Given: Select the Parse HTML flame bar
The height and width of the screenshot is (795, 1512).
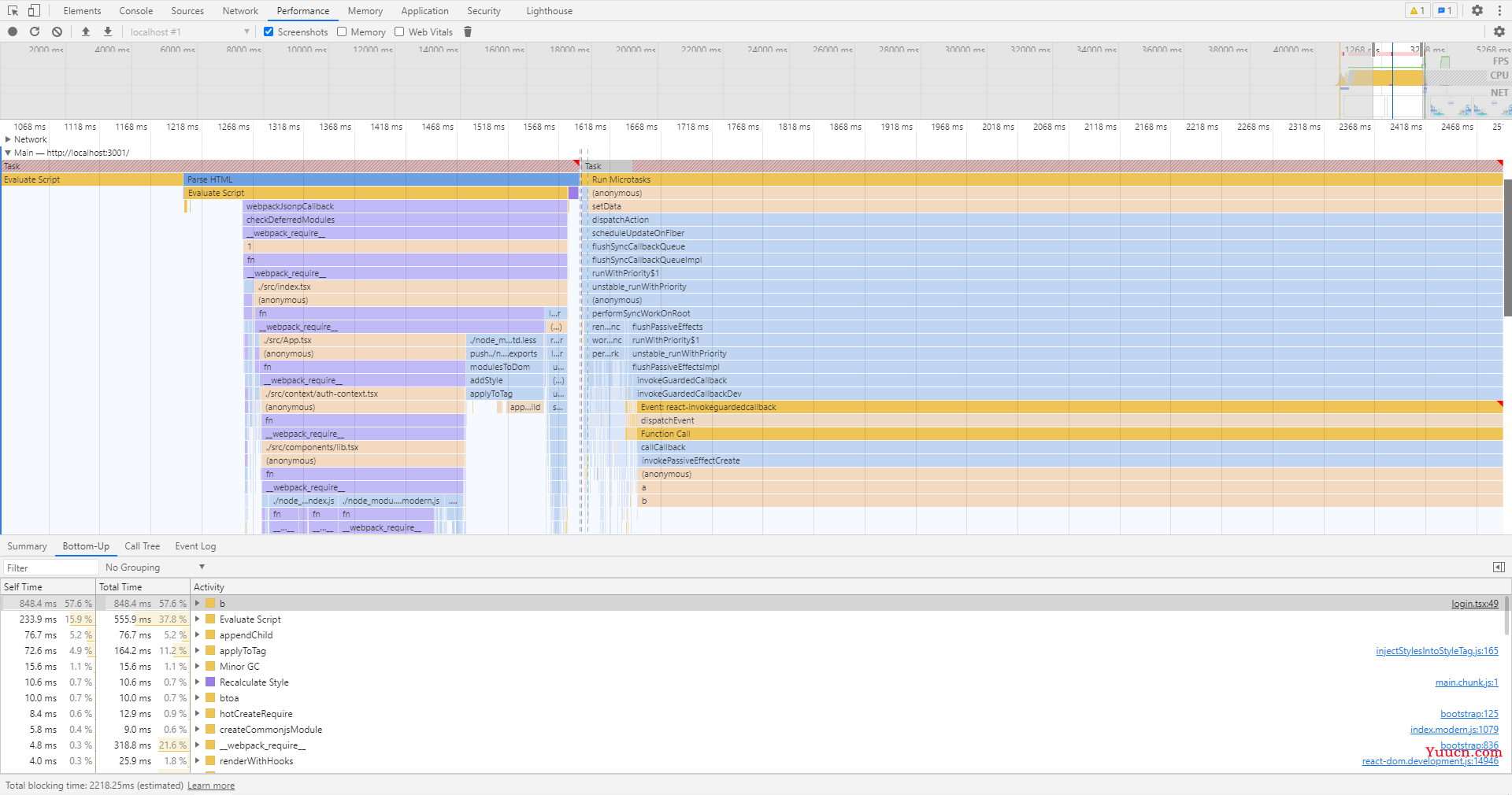Looking at the screenshot, I should (x=381, y=179).
